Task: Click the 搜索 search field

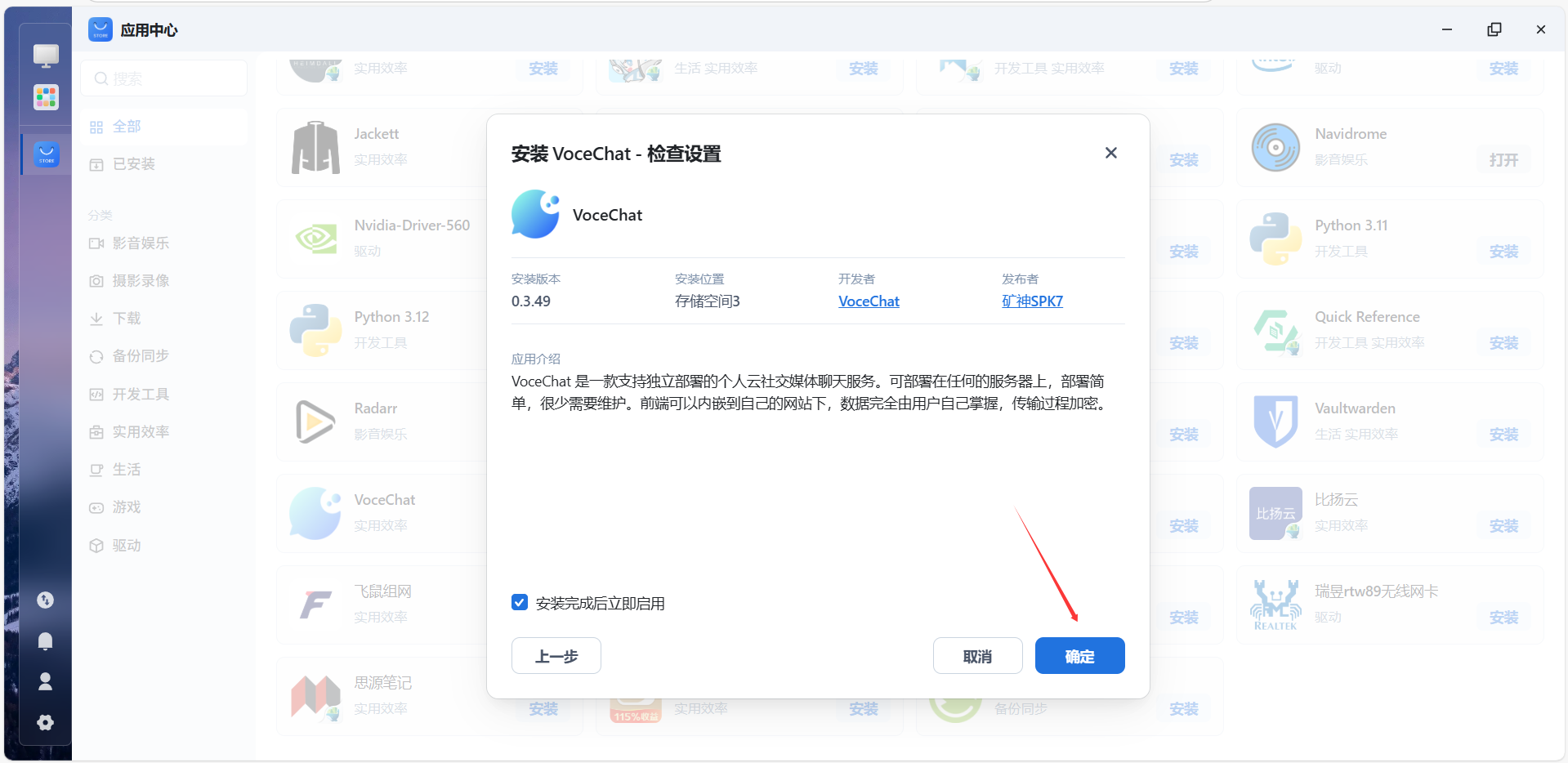Action: (x=164, y=78)
